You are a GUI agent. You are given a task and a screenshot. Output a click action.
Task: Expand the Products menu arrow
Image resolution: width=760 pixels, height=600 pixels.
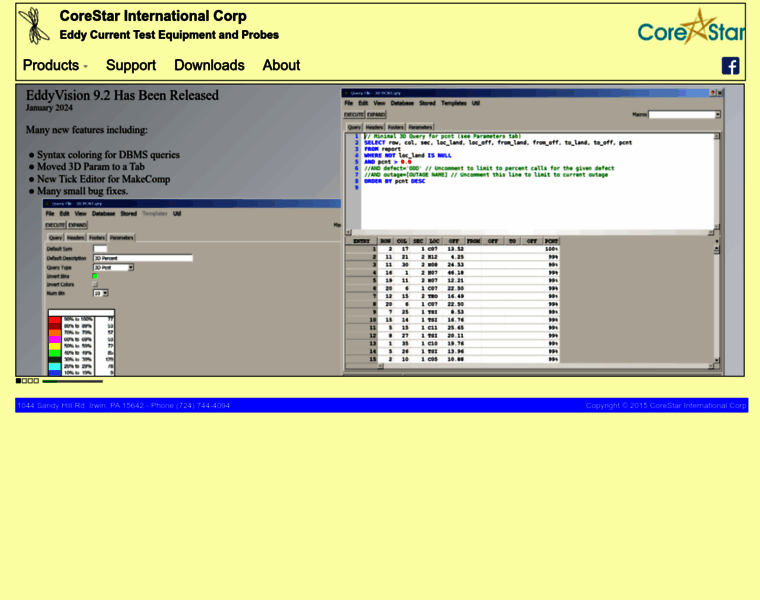pyautogui.click(x=85, y=67)
